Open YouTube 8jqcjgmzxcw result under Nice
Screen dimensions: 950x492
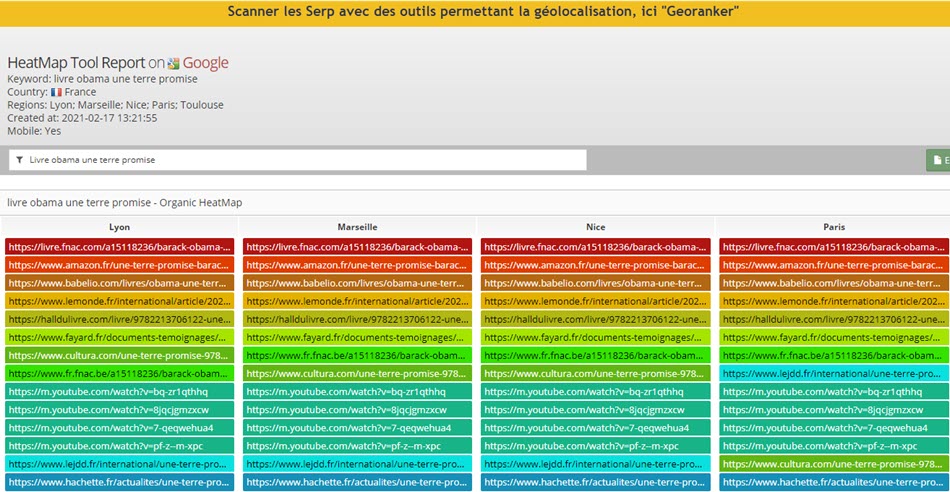(596, 410)
